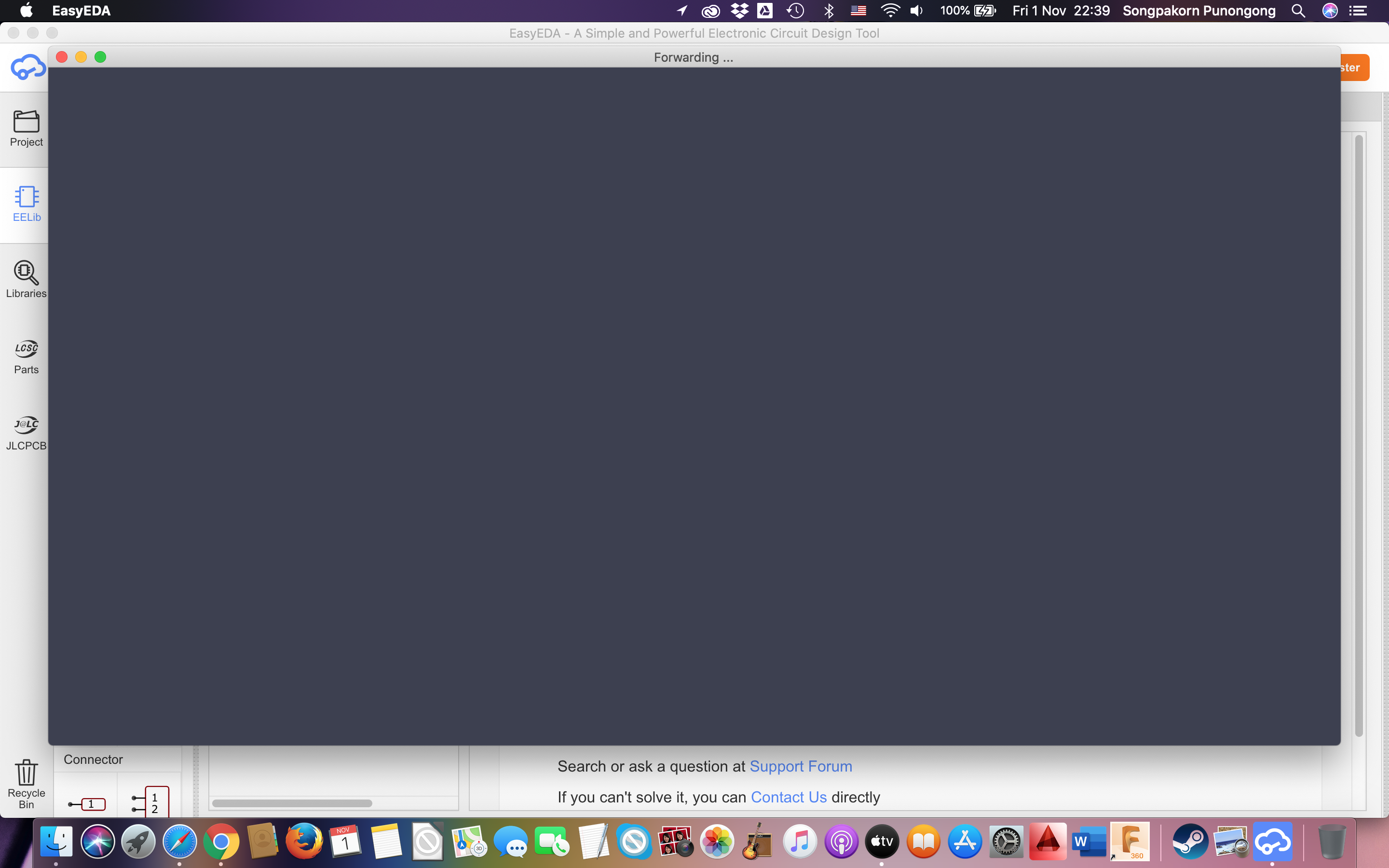The height and width of the screenshot is (868, 1389).
Task: Open the battery status menu
Action: tap(968, 10)
